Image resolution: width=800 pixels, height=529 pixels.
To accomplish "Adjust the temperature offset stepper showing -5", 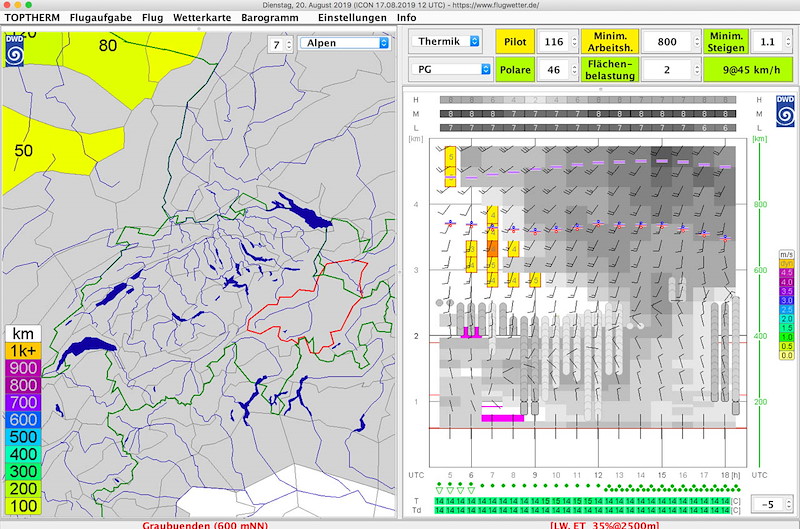I will coord(789,505).
